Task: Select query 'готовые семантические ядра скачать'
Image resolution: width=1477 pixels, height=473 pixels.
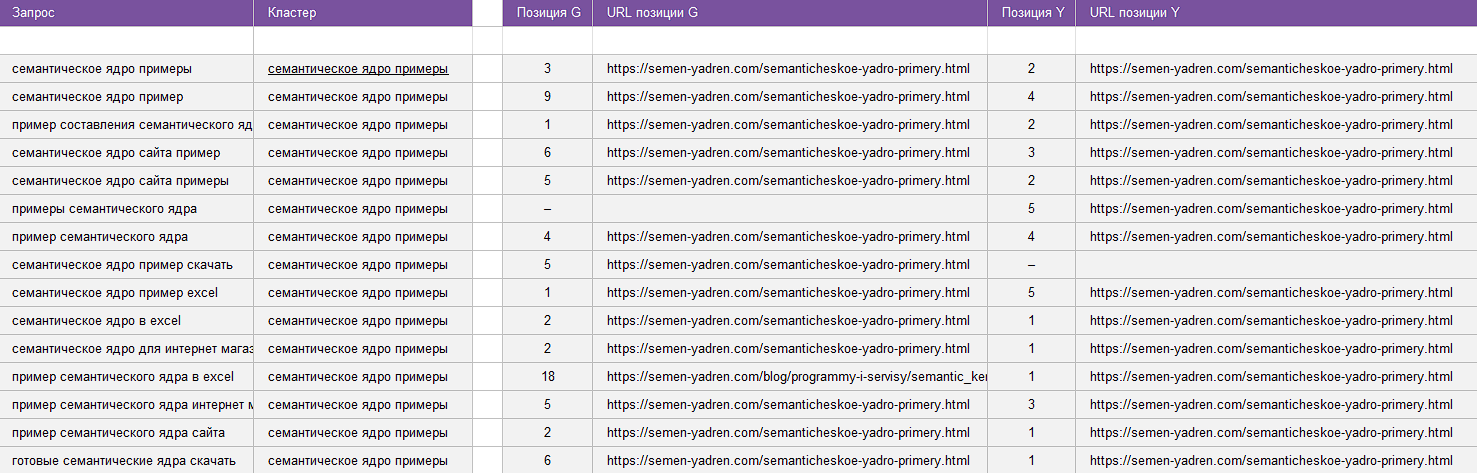Action: pos(124,461)
